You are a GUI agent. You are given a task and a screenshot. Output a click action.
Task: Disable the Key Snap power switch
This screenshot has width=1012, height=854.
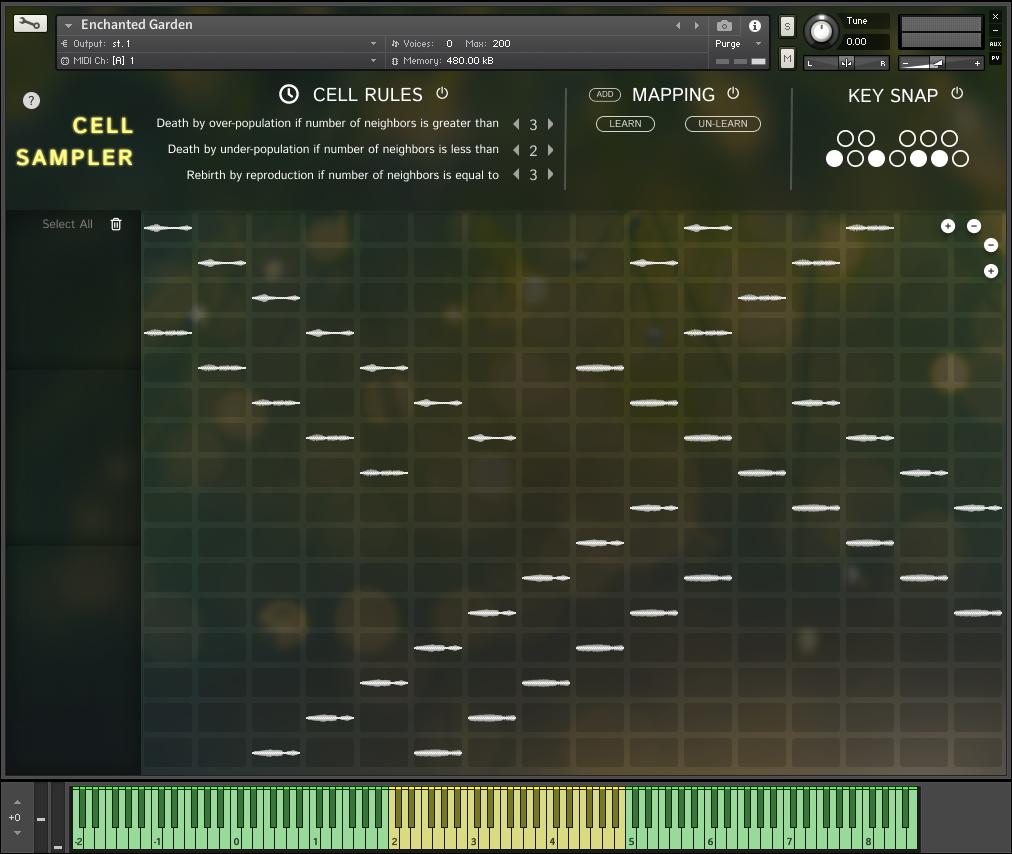[957, 93]
